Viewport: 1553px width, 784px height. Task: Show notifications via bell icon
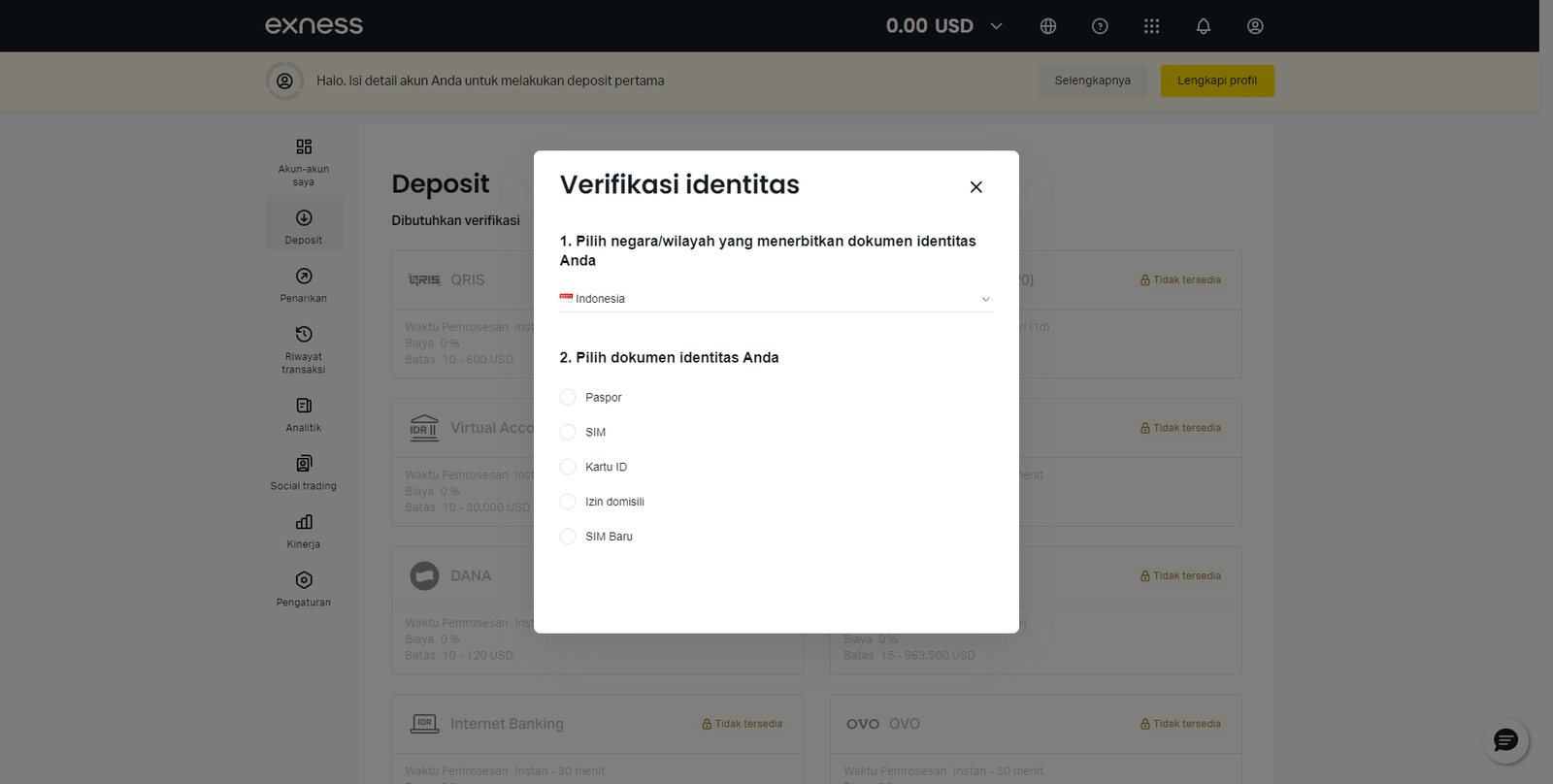coord(1203,26)
